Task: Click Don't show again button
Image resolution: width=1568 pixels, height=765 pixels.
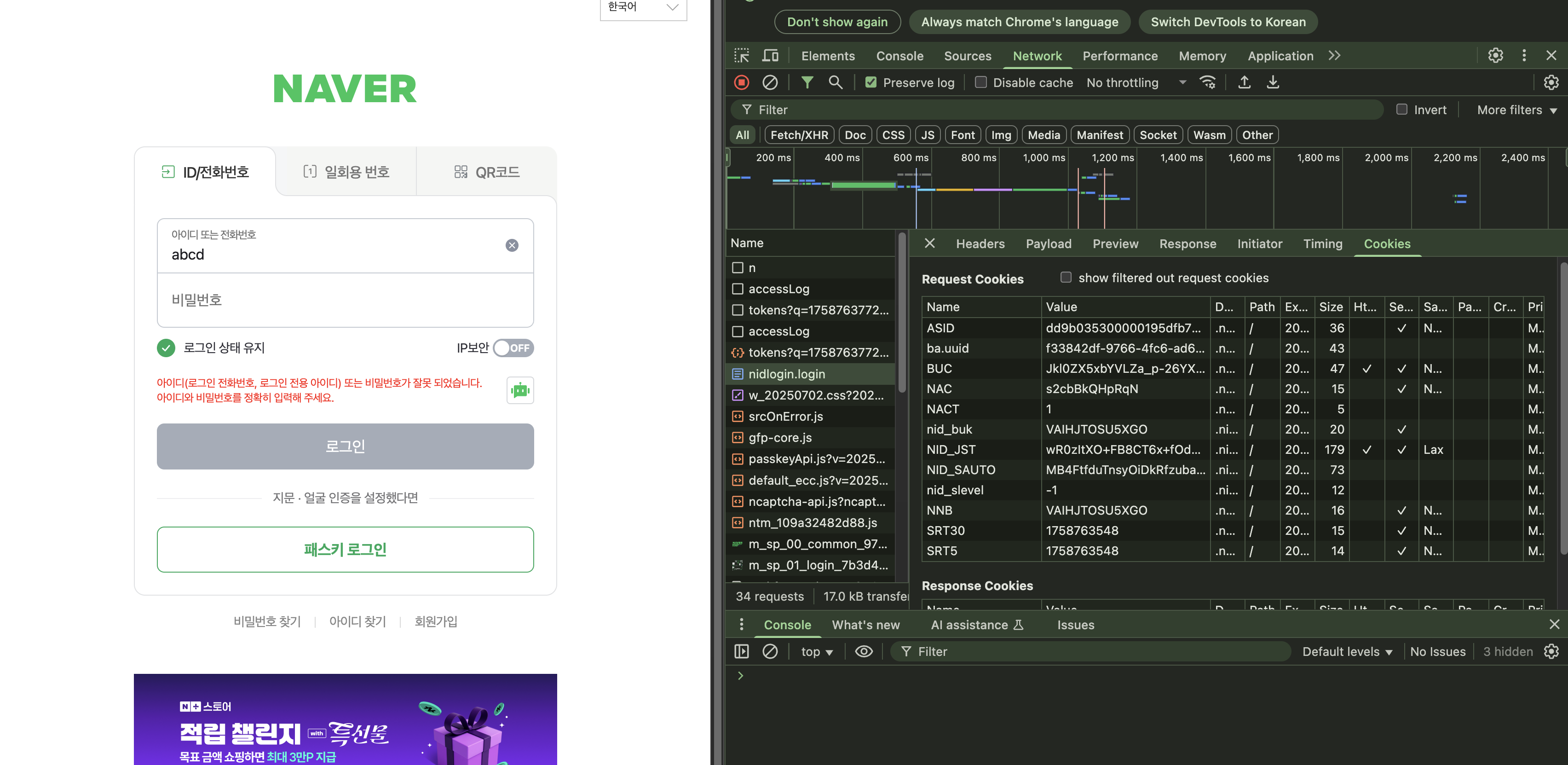Action: 837,22
